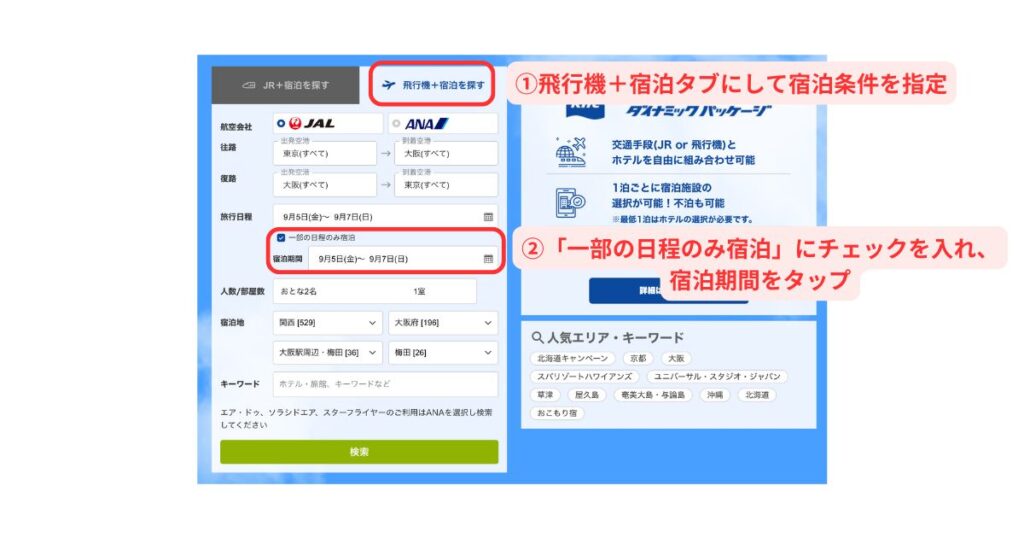Viewport: 1024px width, 538px height.
Task: Select 北海道 keyword tag
Action: point(757,395)
